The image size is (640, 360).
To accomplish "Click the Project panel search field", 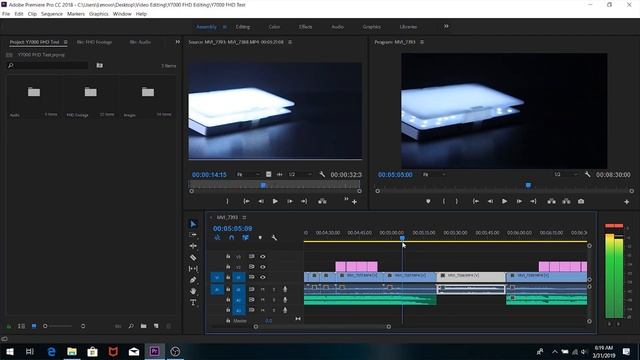I will (x=47, y=65).
